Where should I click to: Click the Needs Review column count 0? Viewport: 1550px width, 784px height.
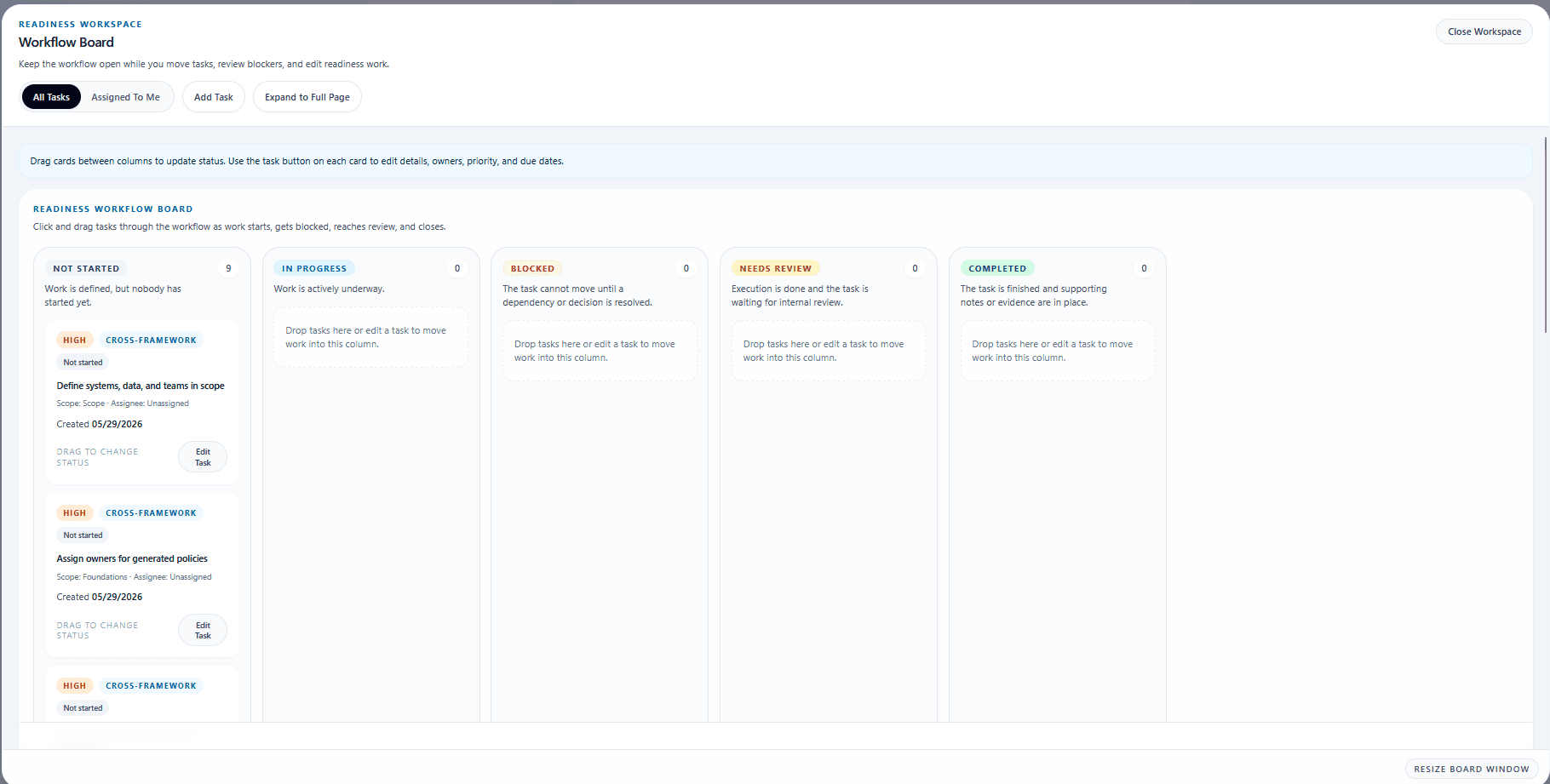916,268
